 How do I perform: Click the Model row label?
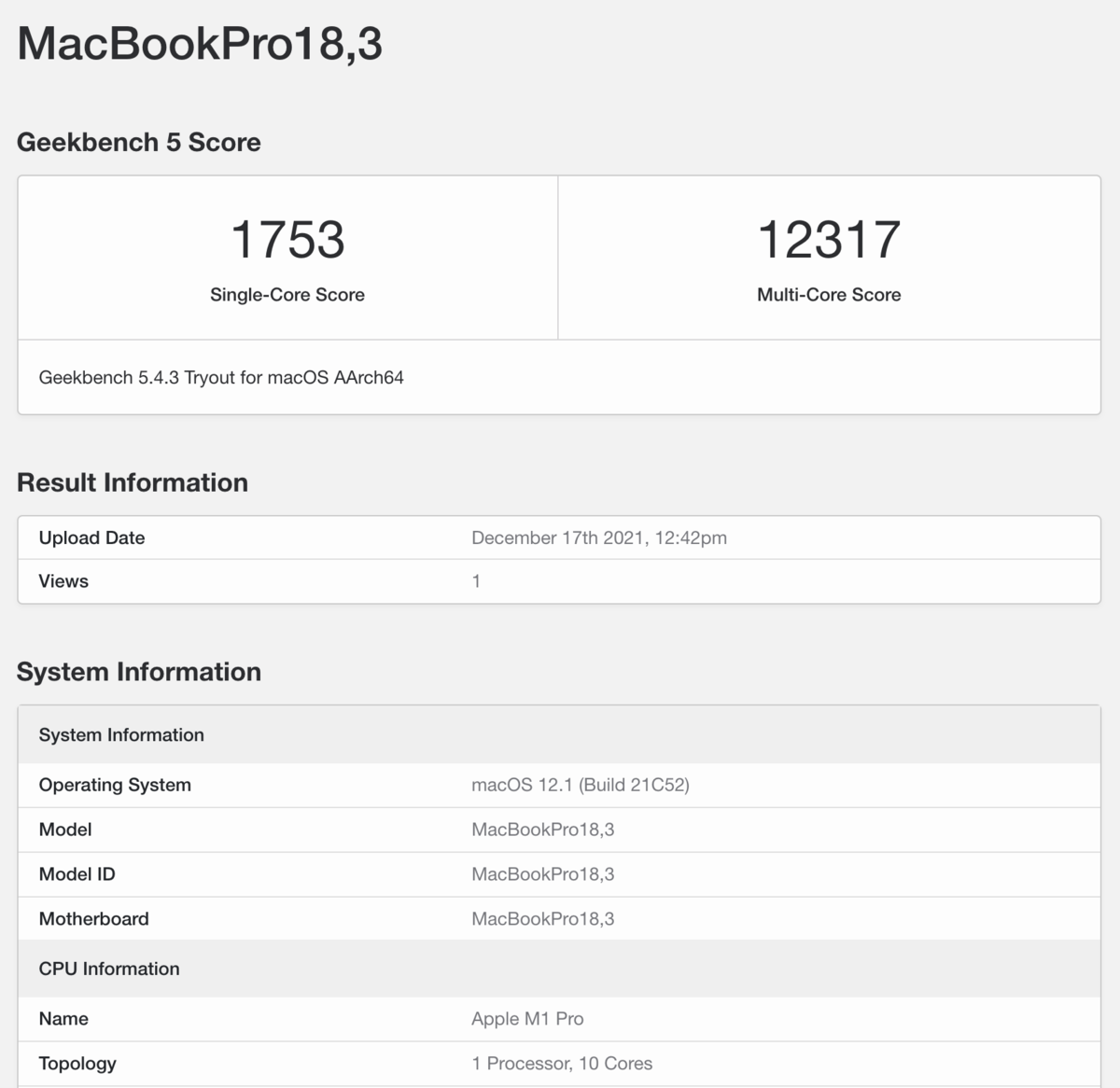(x=65, y=830)
